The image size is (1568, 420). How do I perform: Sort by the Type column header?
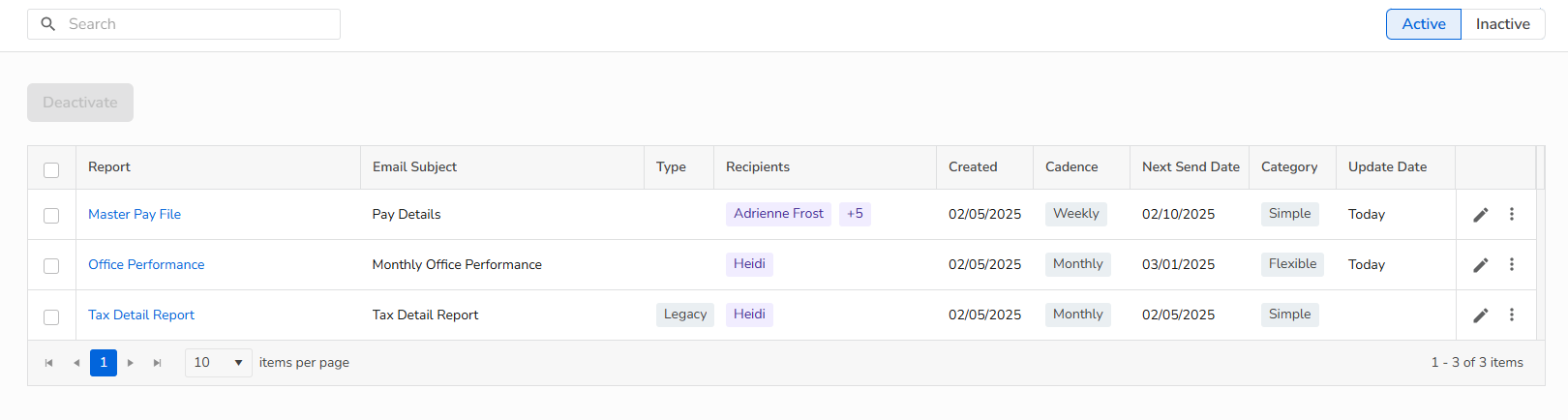pos(671,166)
